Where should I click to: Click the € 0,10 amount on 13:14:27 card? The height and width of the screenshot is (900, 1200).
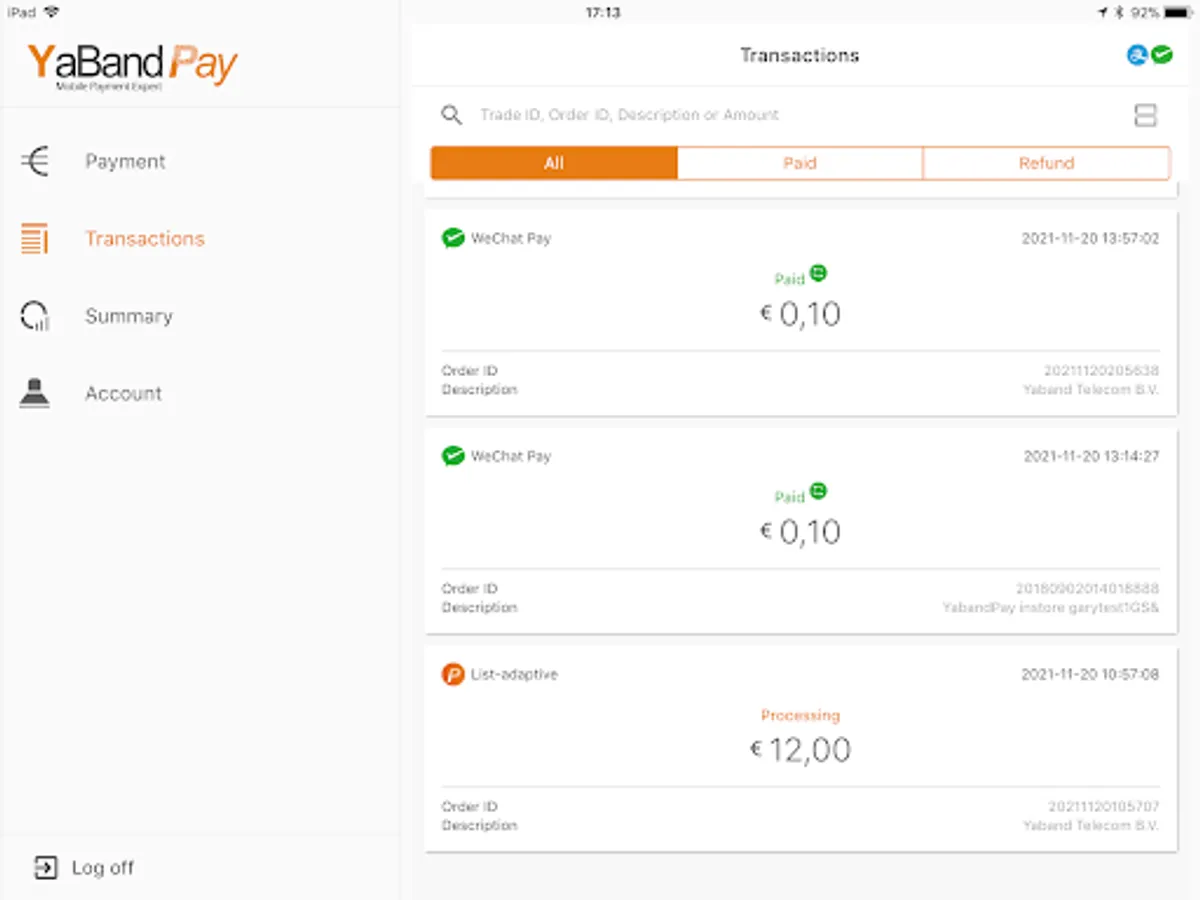pos(800,532)
